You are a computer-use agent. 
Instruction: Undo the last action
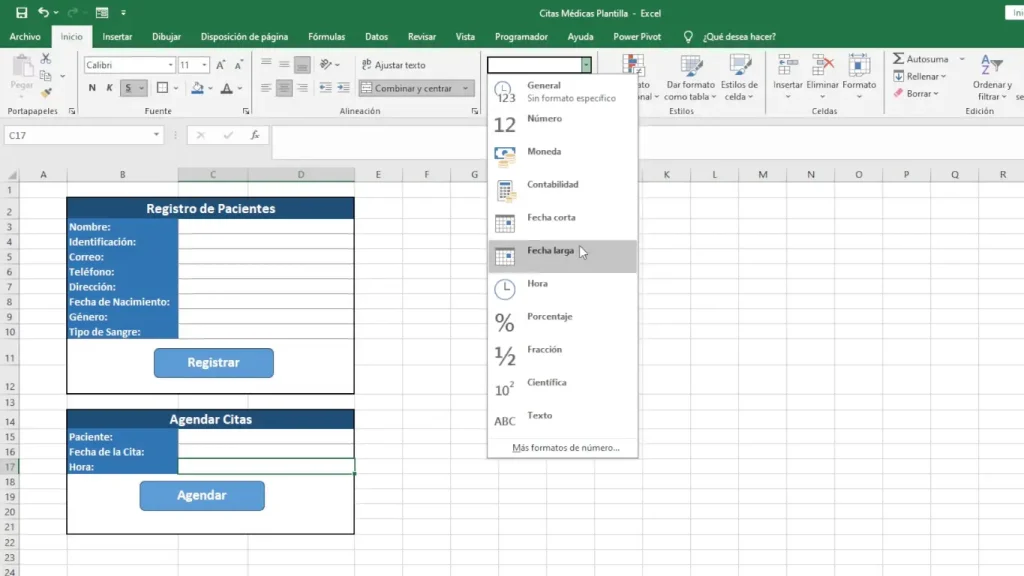point(43,12)
